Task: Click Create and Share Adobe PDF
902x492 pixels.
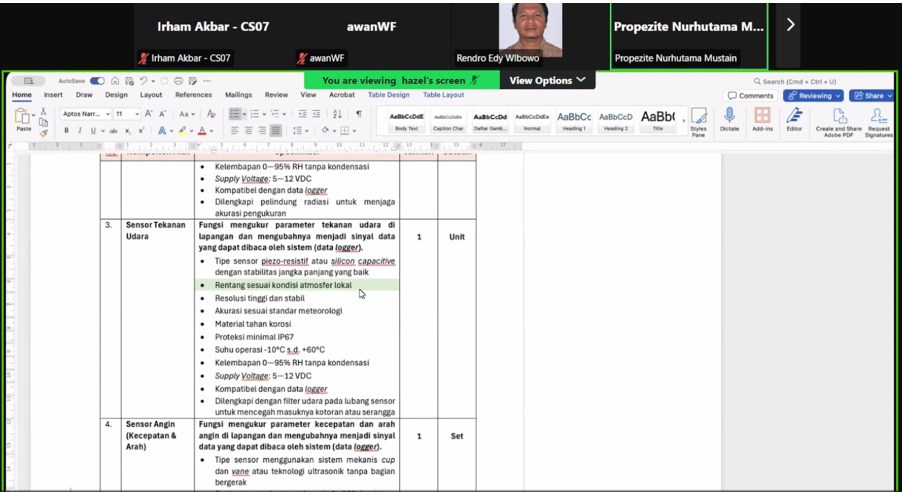Action: pyautogui.click(x=838, y=122)
